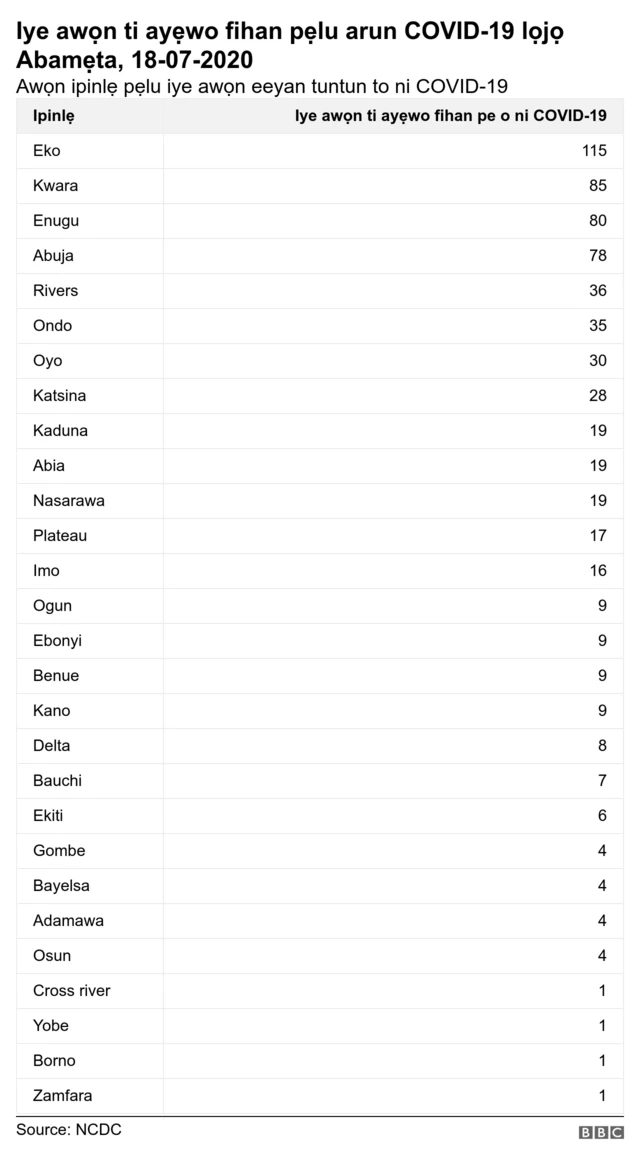Click Abuja in the table
The width and height of the screenshot is (640, 1160).
point(53,256)
